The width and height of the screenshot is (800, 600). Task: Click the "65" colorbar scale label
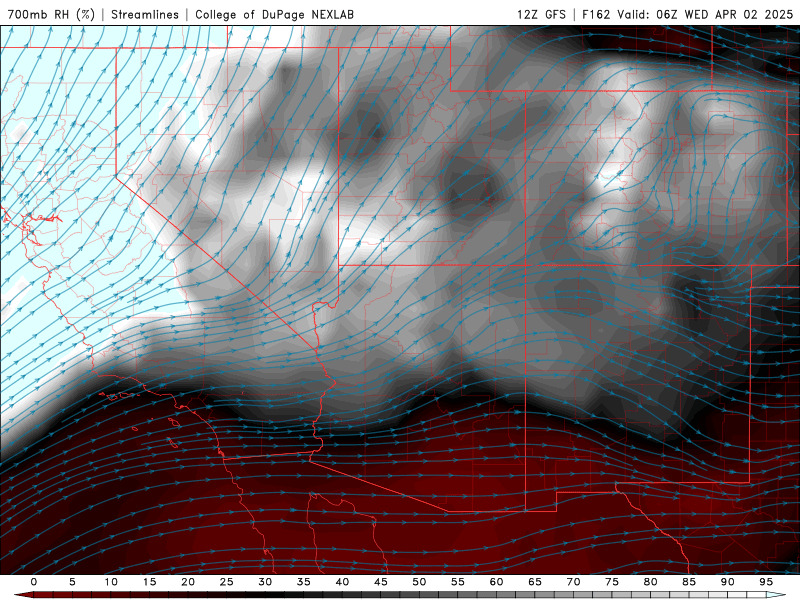coord(535,582)
